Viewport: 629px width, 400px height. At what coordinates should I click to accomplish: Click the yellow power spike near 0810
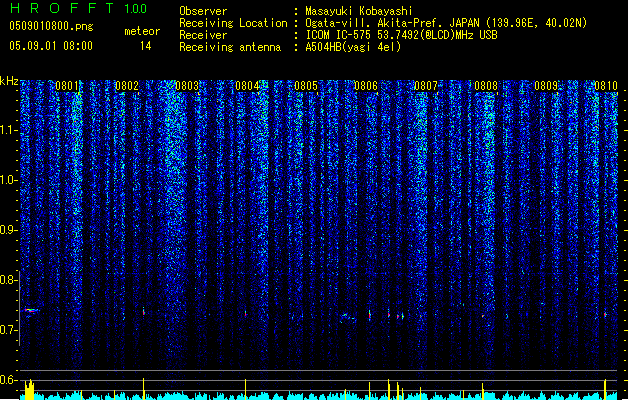pos(605,389)
